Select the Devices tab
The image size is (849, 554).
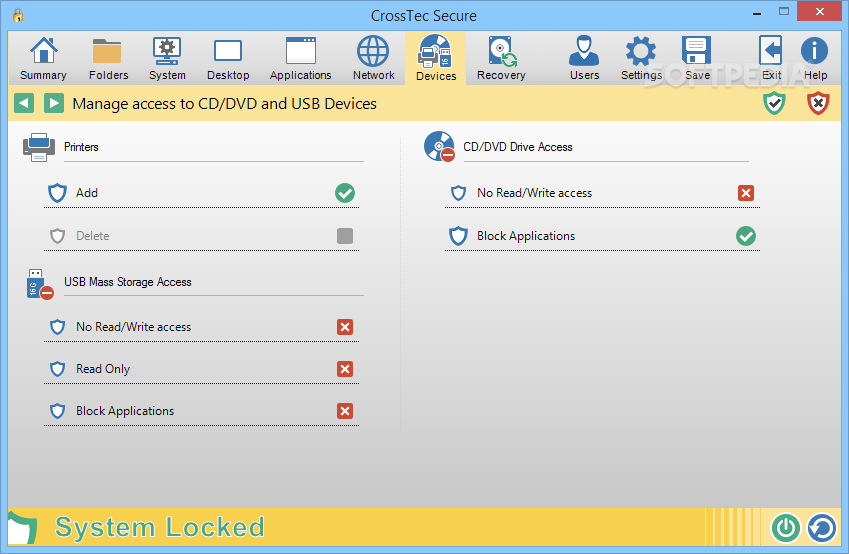[x=436, y=58]
